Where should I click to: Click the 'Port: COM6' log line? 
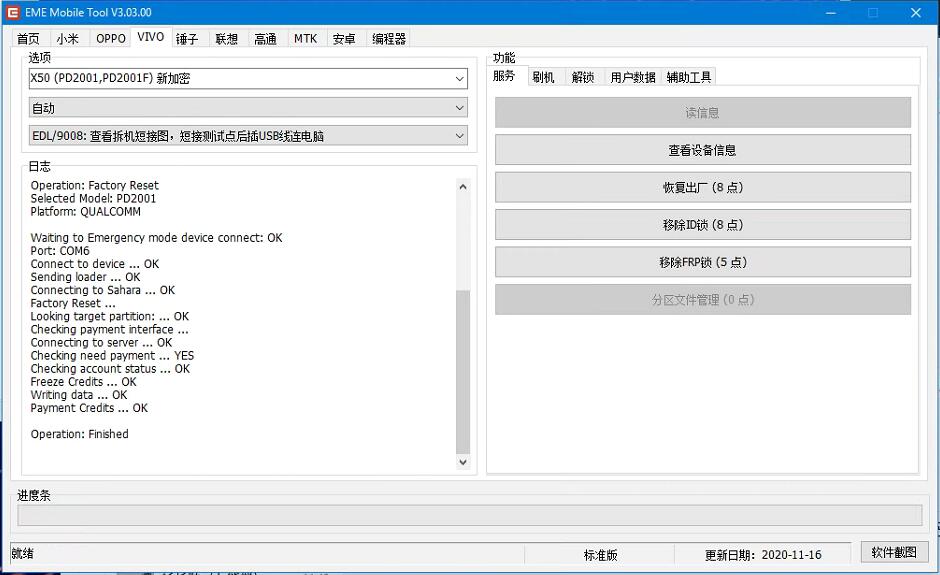pos(60,251)
